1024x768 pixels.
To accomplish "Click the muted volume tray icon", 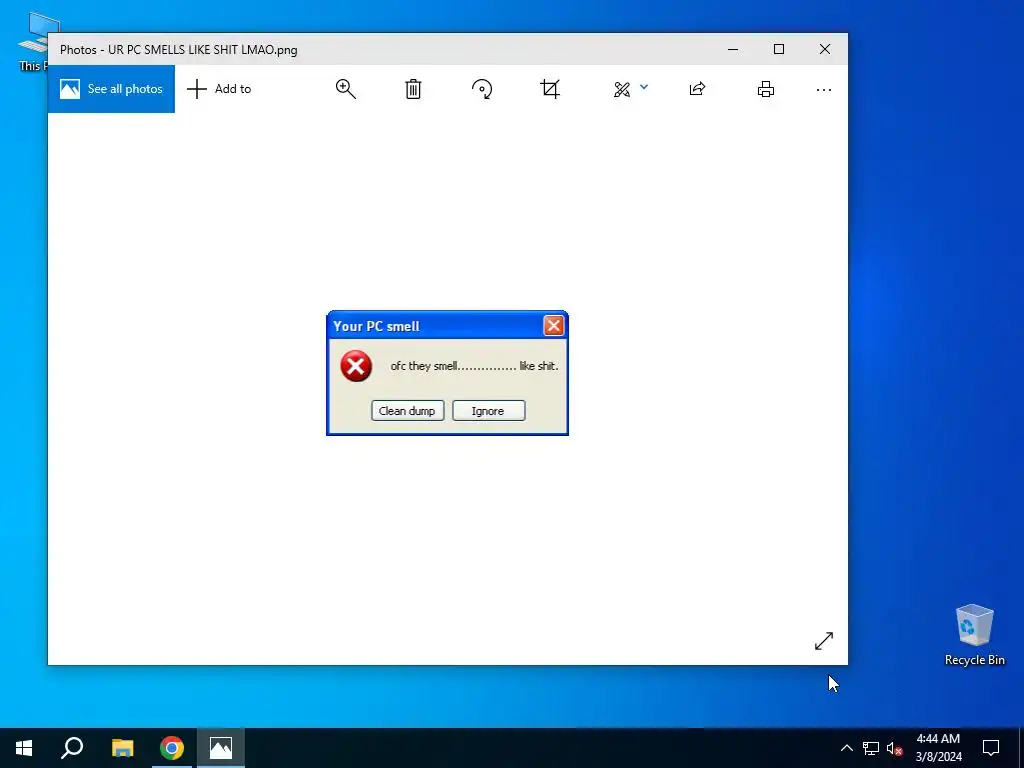I will pos(895,748).
